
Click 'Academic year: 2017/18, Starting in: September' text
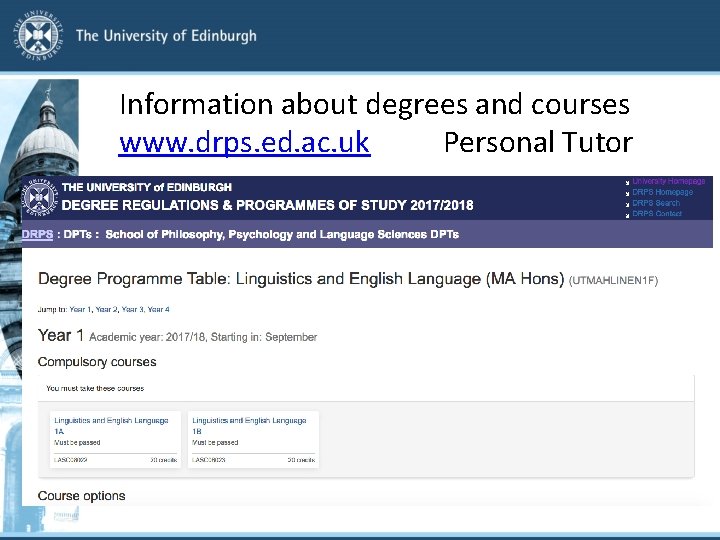(203, 338)
